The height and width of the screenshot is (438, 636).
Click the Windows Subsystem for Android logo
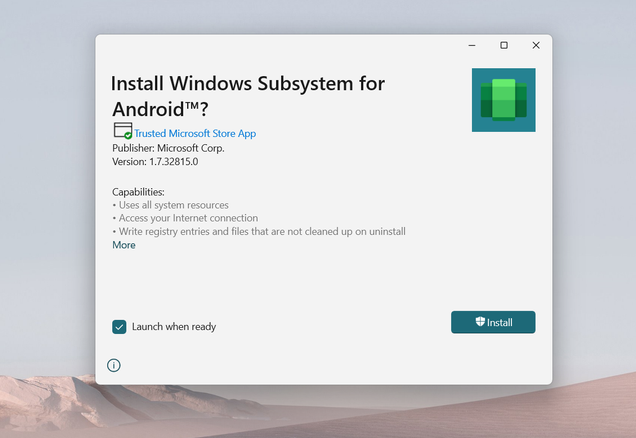click(503, 100)
